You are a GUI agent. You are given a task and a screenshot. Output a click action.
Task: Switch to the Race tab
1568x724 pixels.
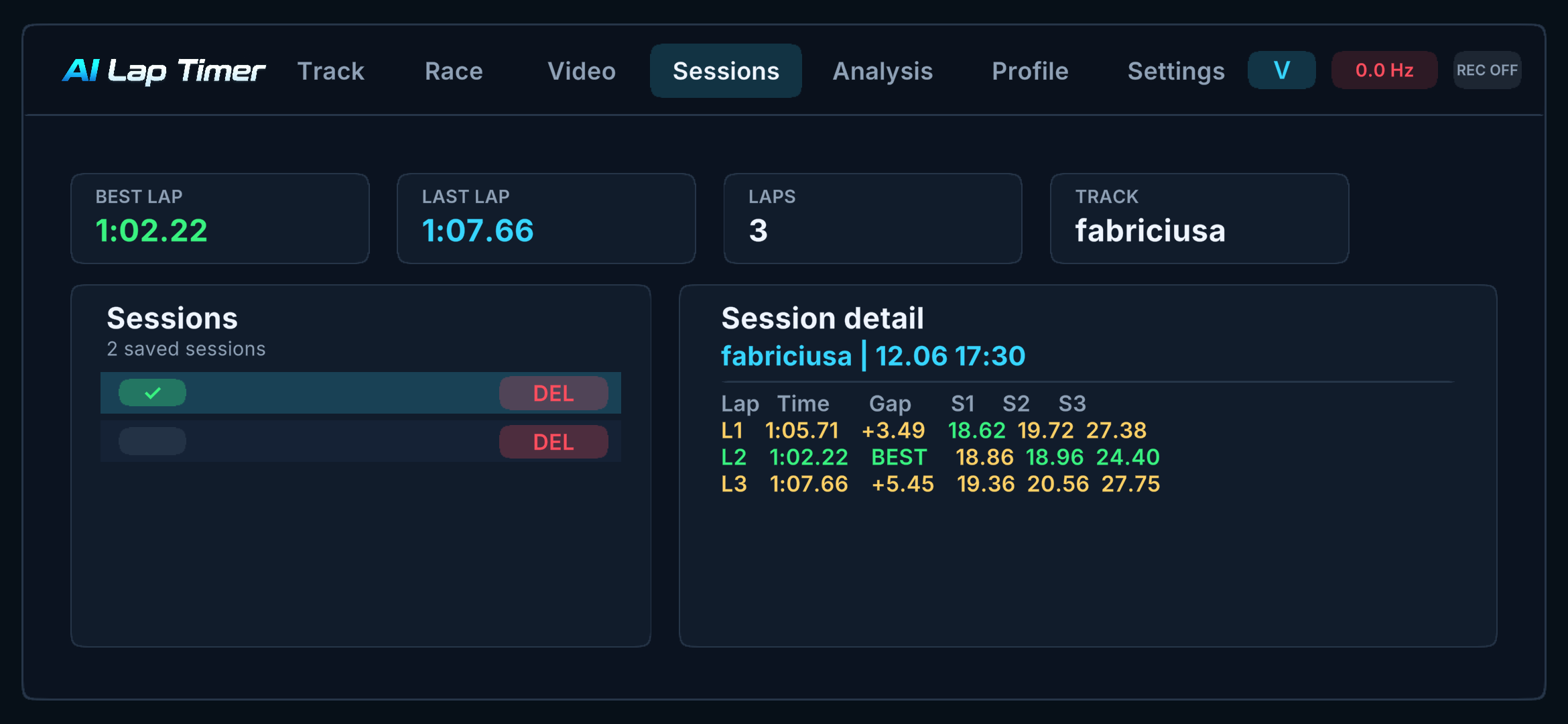pos(454,71)
